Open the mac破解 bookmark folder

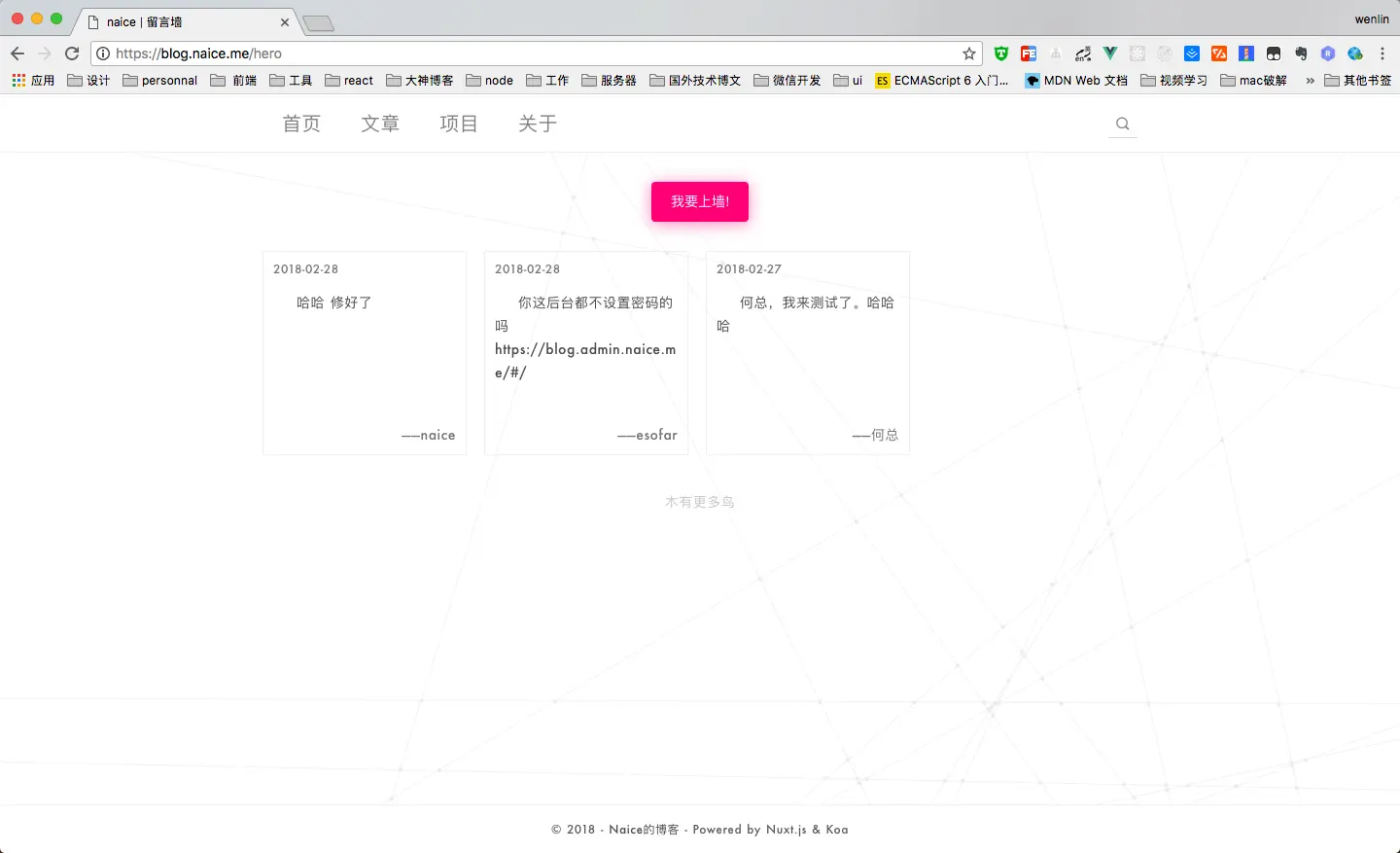[1254, 81]
